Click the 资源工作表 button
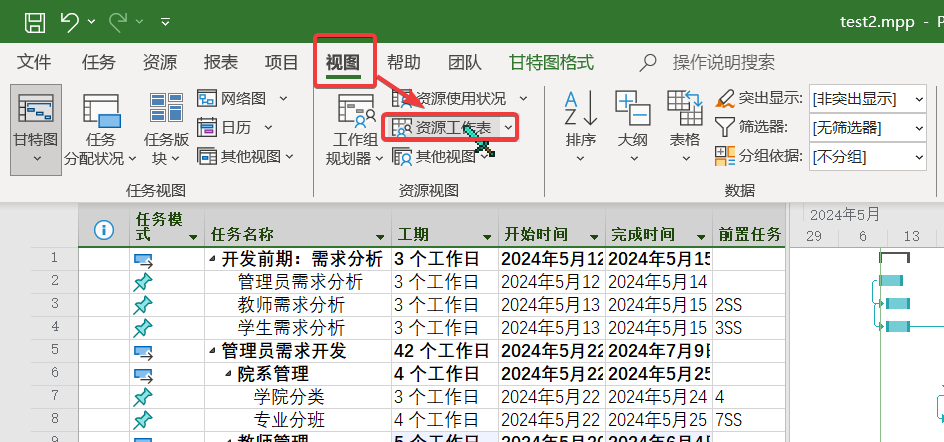The height and width of the screenshot is (442, 944). point(442,128)
